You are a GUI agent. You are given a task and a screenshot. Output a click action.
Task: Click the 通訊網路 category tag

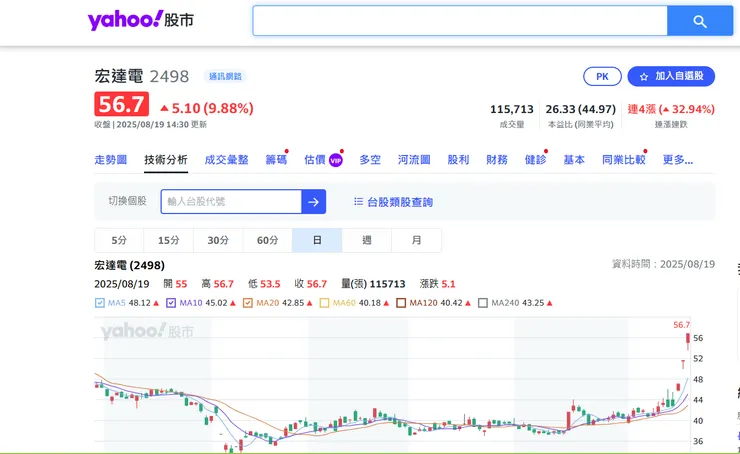(225, 76)
